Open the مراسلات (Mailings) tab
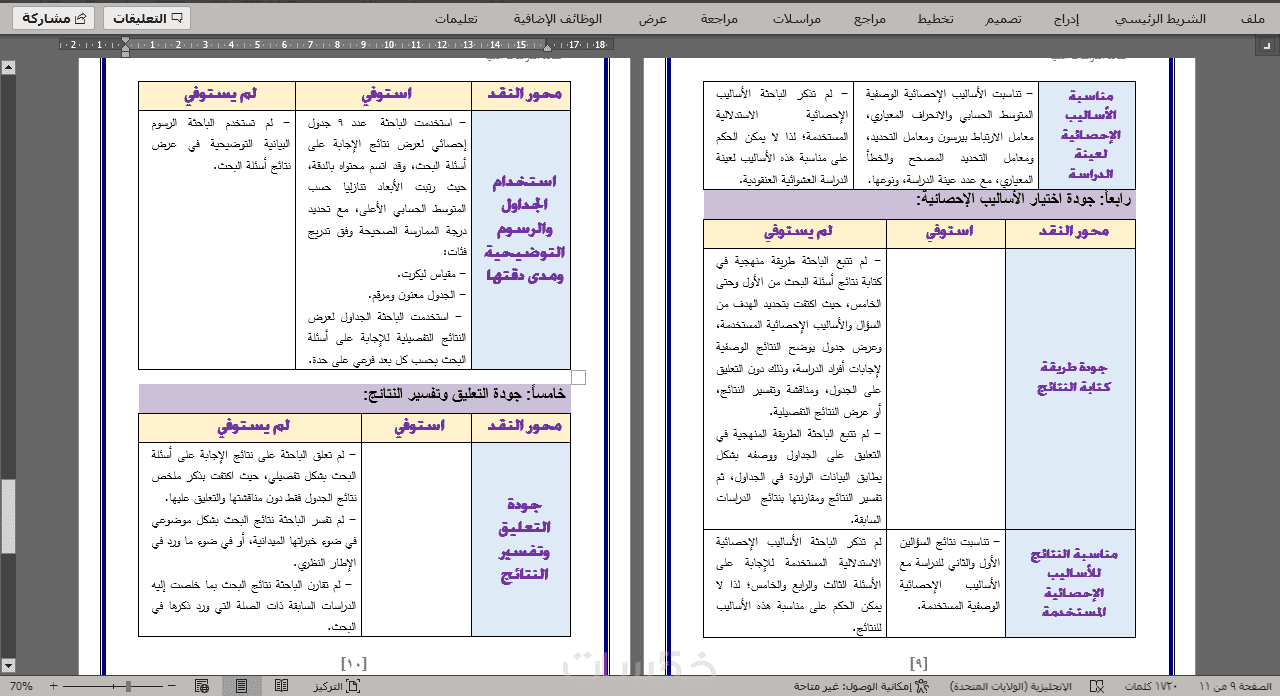The image size is (1280, 696). [x=798, y=19]
